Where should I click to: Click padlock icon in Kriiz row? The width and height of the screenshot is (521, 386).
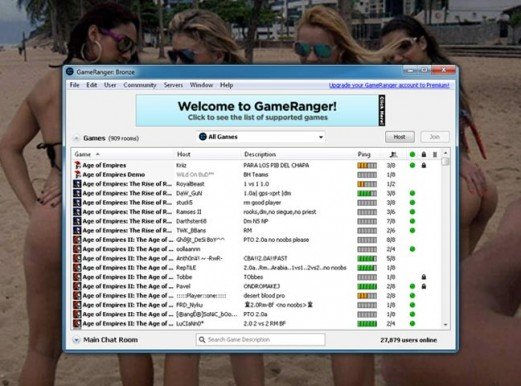coord(424,165)
